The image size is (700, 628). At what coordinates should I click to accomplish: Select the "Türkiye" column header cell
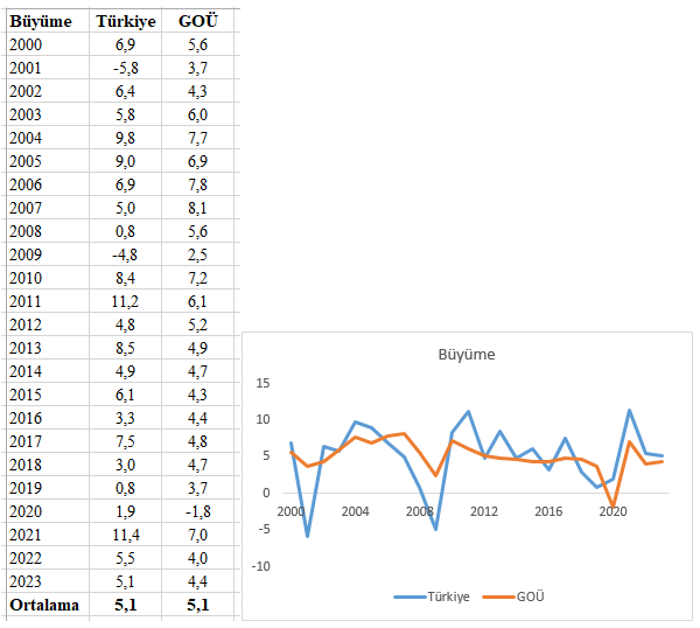(125, 20)
